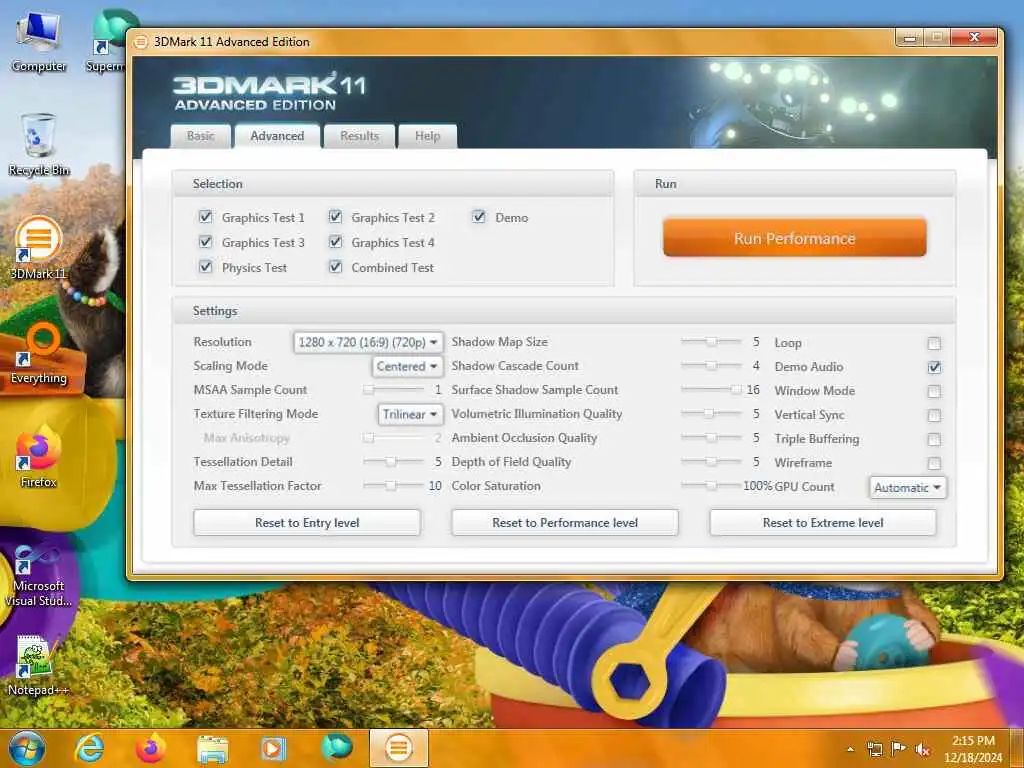1024x768 pixels.
Task: Click Reset to Performance level
Action: 565,522
